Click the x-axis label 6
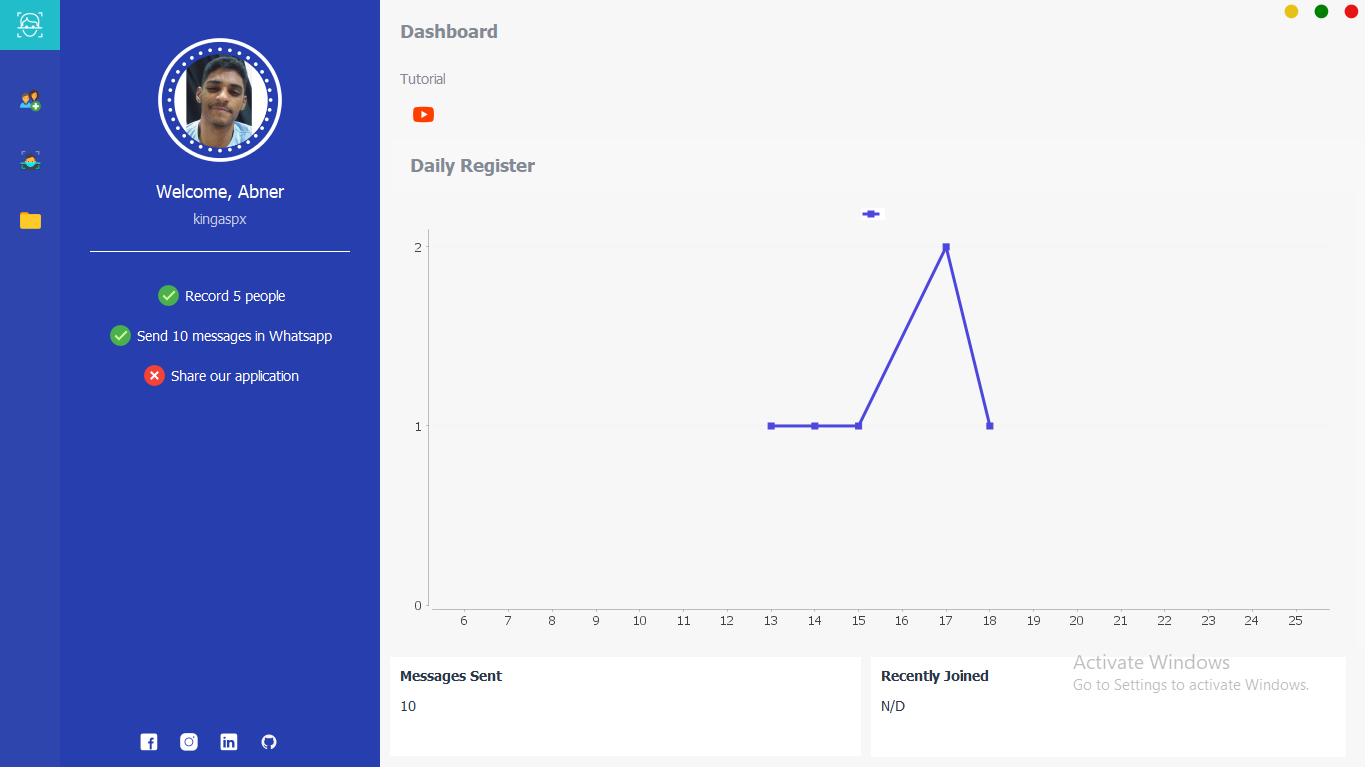Viewport: 1365px width, 767px height. point(464,621)
